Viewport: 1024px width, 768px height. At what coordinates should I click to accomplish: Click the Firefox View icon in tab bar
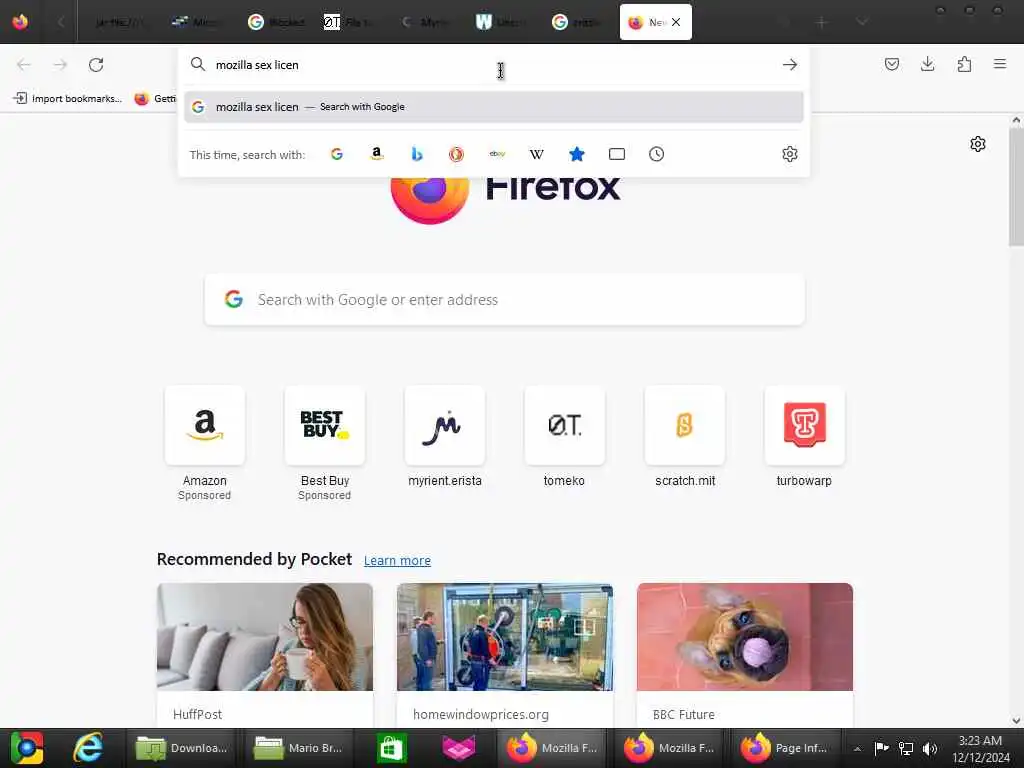click(x=20, y=22)
